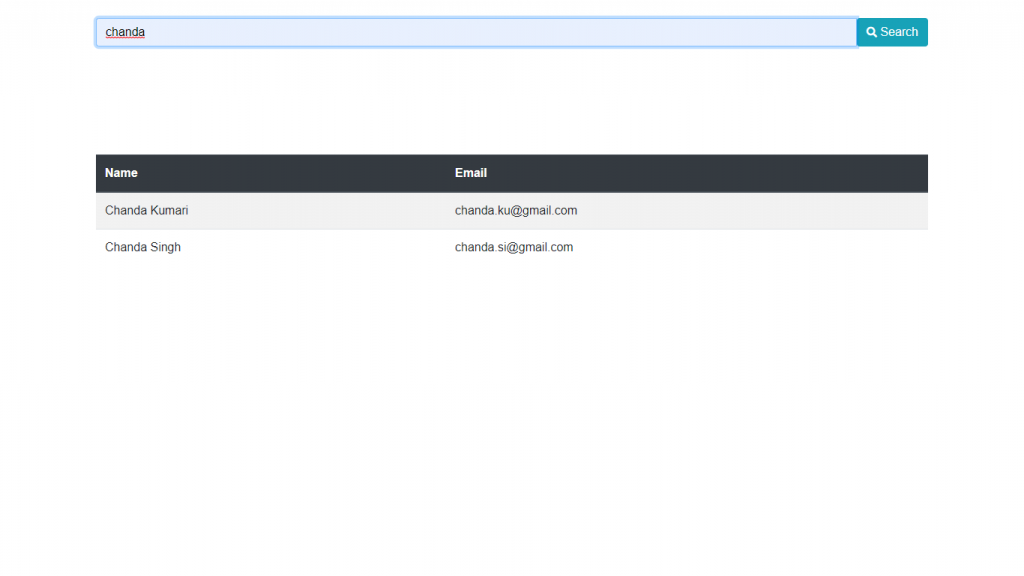This screenshot has height=576, width=1024.
Task: Select the Chanda Kumari name cell
Action: (x=147, y=211)
